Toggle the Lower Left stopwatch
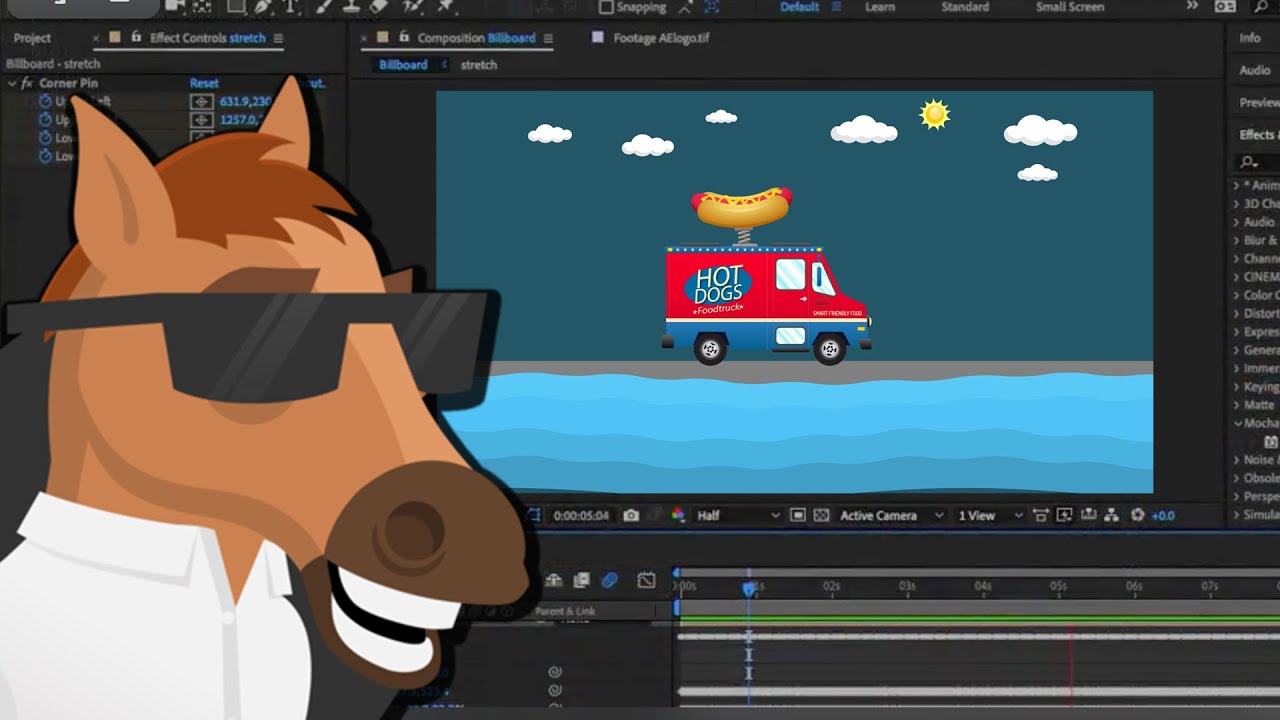1280x720 pixels. (x=45, y=138)
